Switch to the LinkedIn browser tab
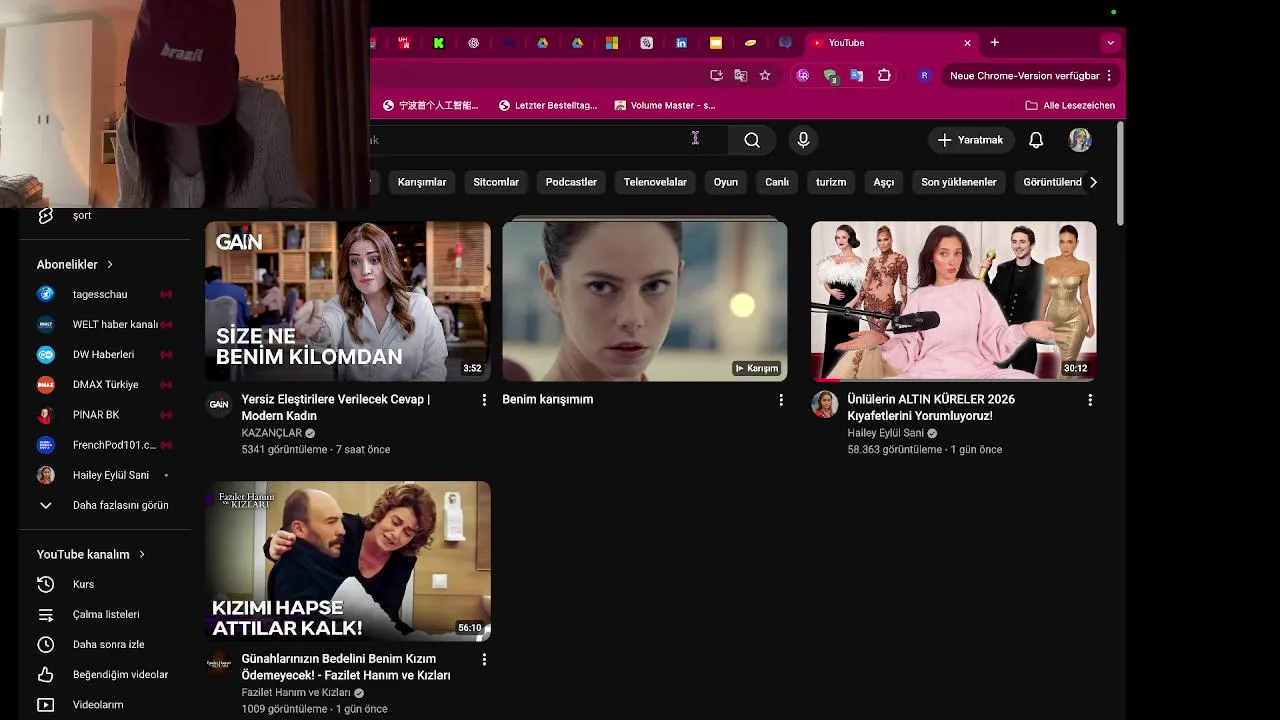 pos(681,43)
